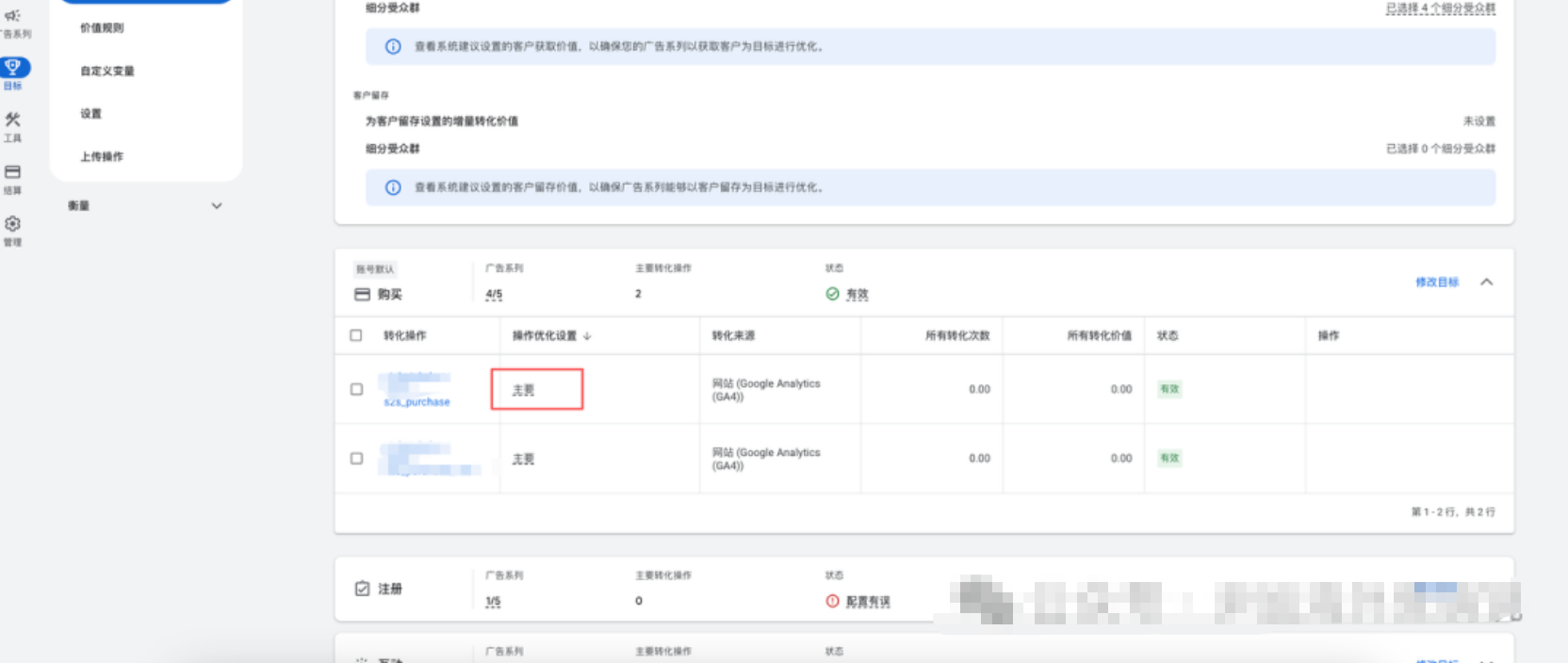Open the s2s_purchase conversion action link
The image size is (1568, 663).
pos(416,402)
